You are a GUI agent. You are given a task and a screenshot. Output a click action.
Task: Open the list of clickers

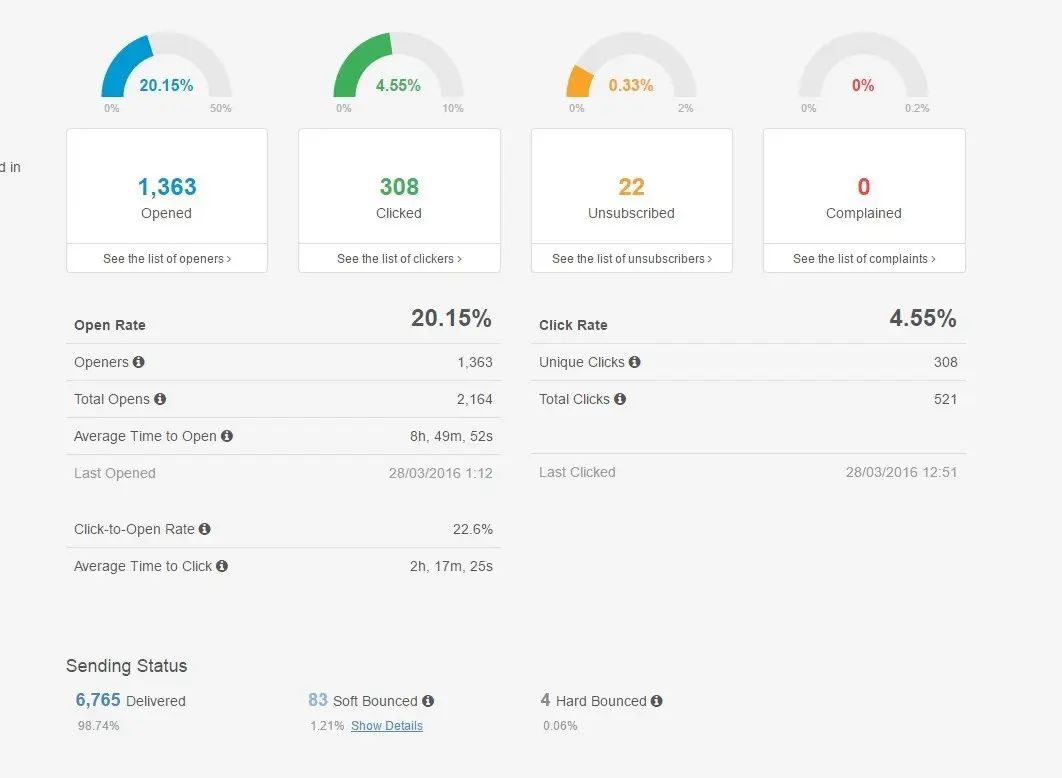click(x=399, y=258)
